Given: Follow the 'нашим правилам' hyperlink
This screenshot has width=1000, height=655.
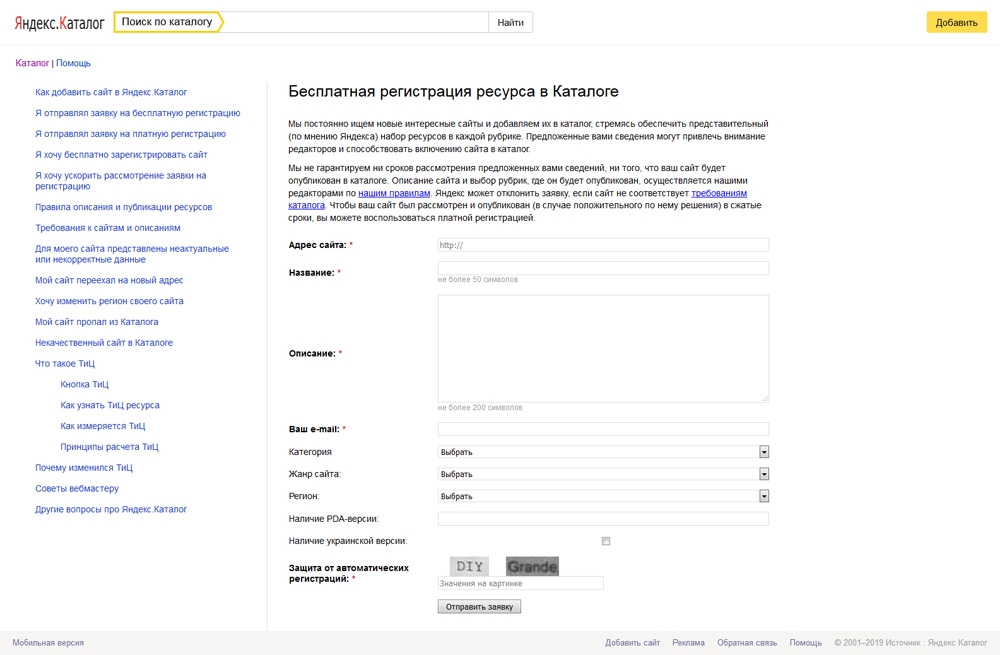Looking at the screenshot, I should coord(394,193).
